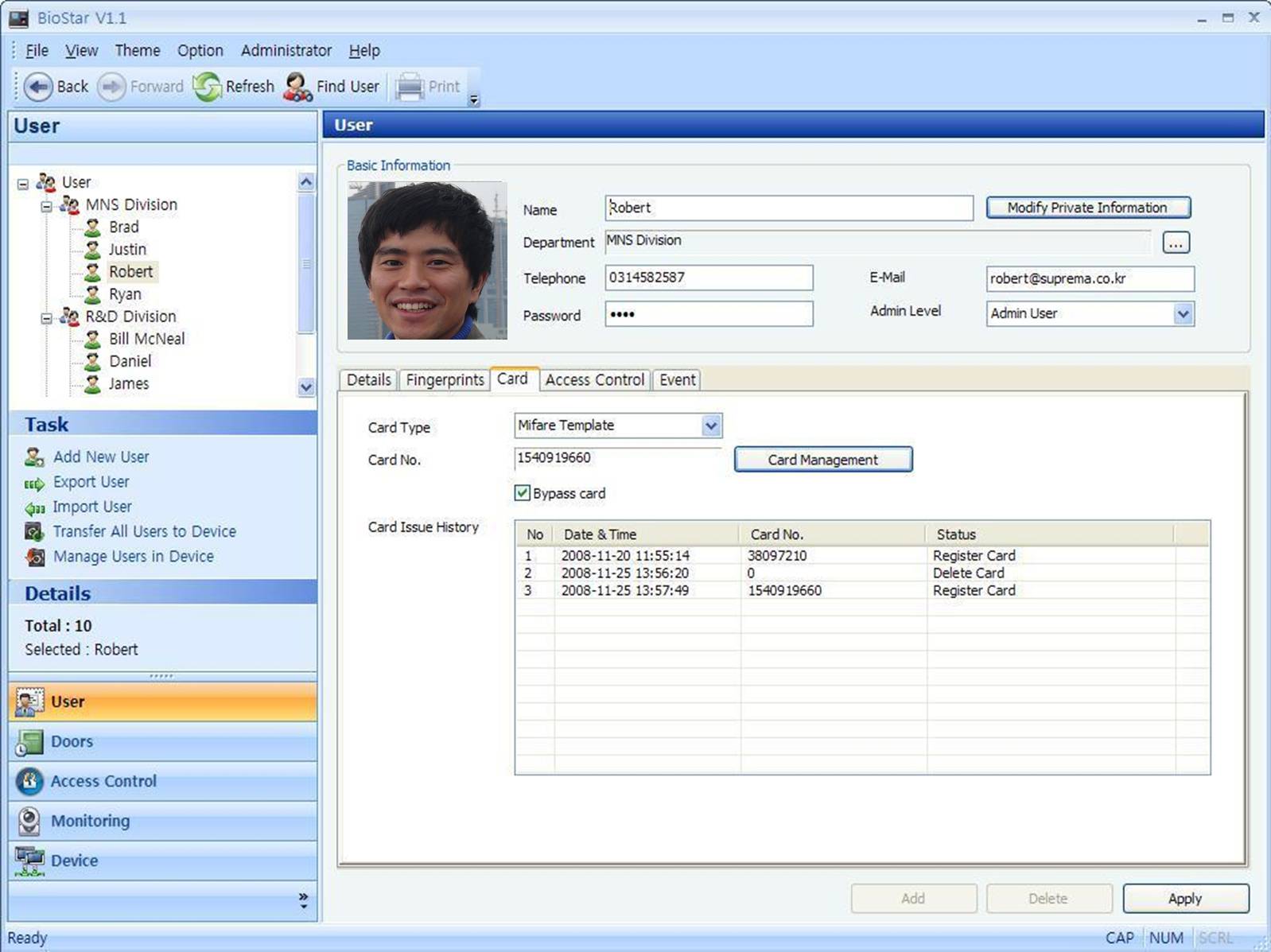Click the Refresh icon in toolbar
The width and height of the screenshot is (1271, 952).
click(x=208, y=87)
